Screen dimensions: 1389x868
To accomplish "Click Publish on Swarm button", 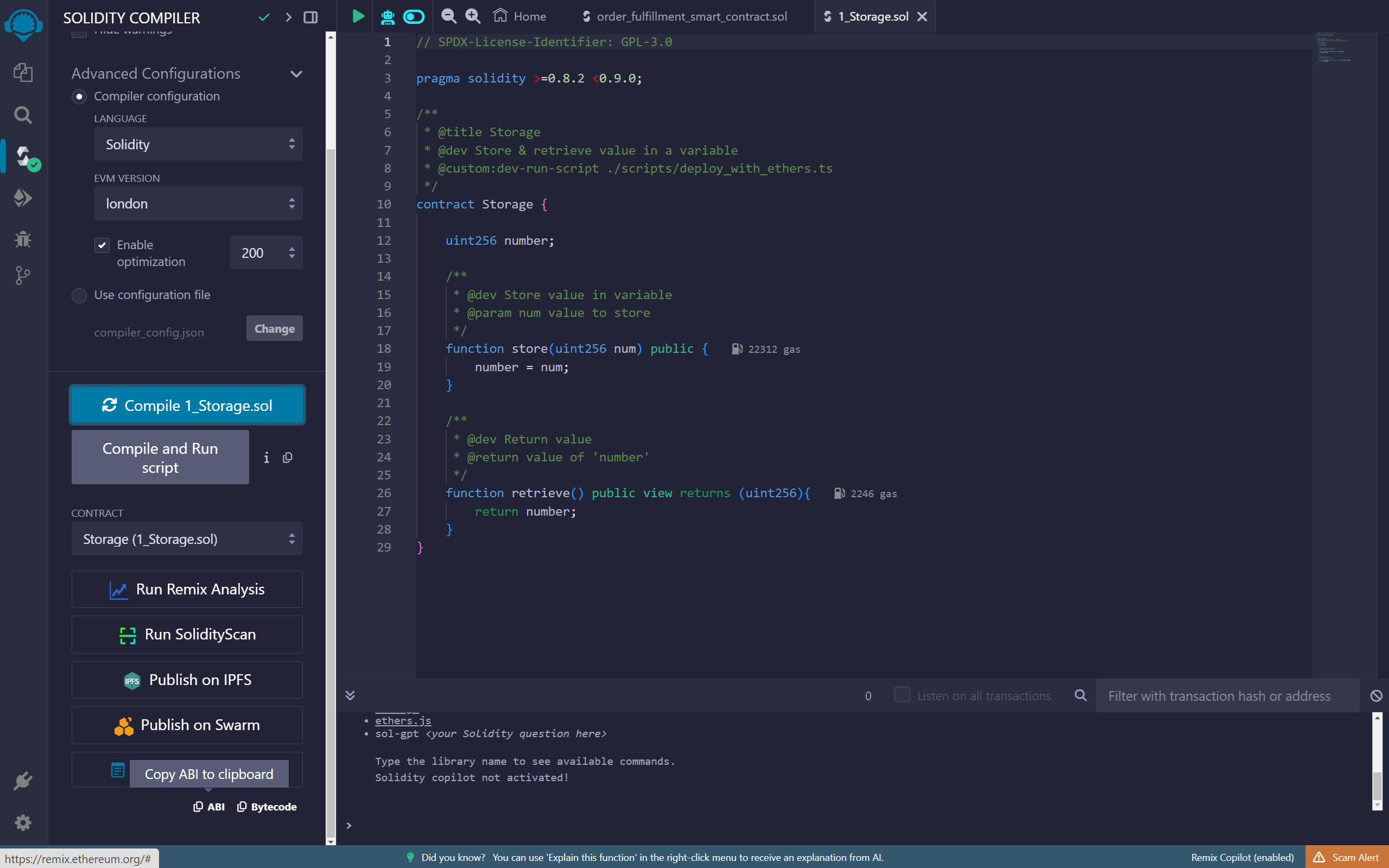I will pos(187,725).
